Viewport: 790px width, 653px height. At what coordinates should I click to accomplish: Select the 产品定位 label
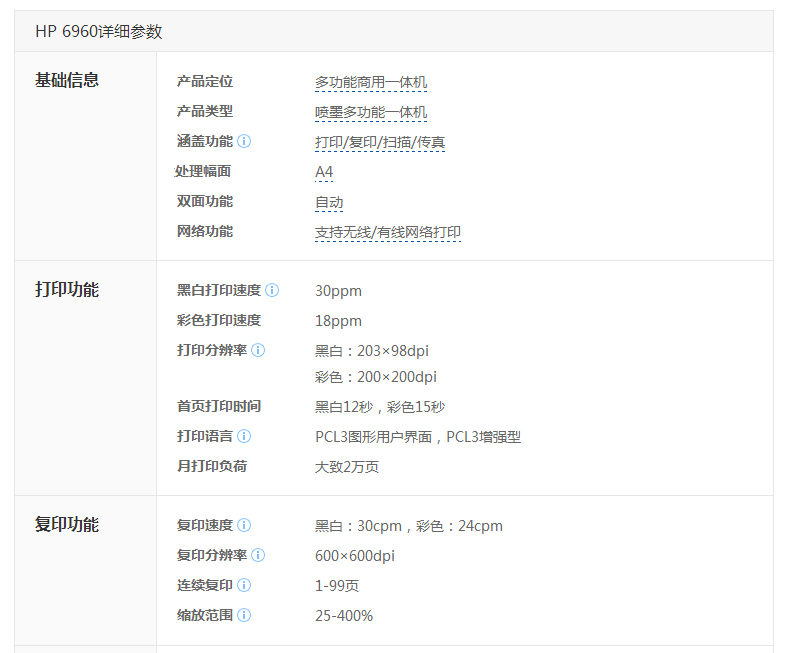point(205,81)
